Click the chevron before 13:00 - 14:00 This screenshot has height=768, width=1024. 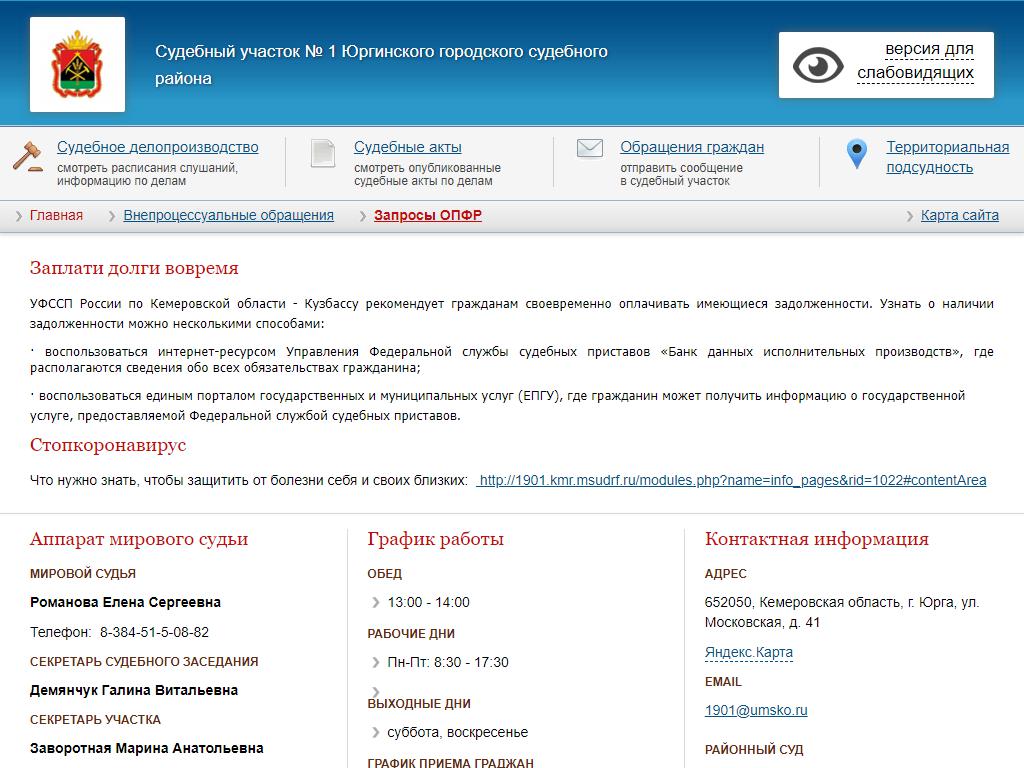pyautogui.click(x=376, y=603)
